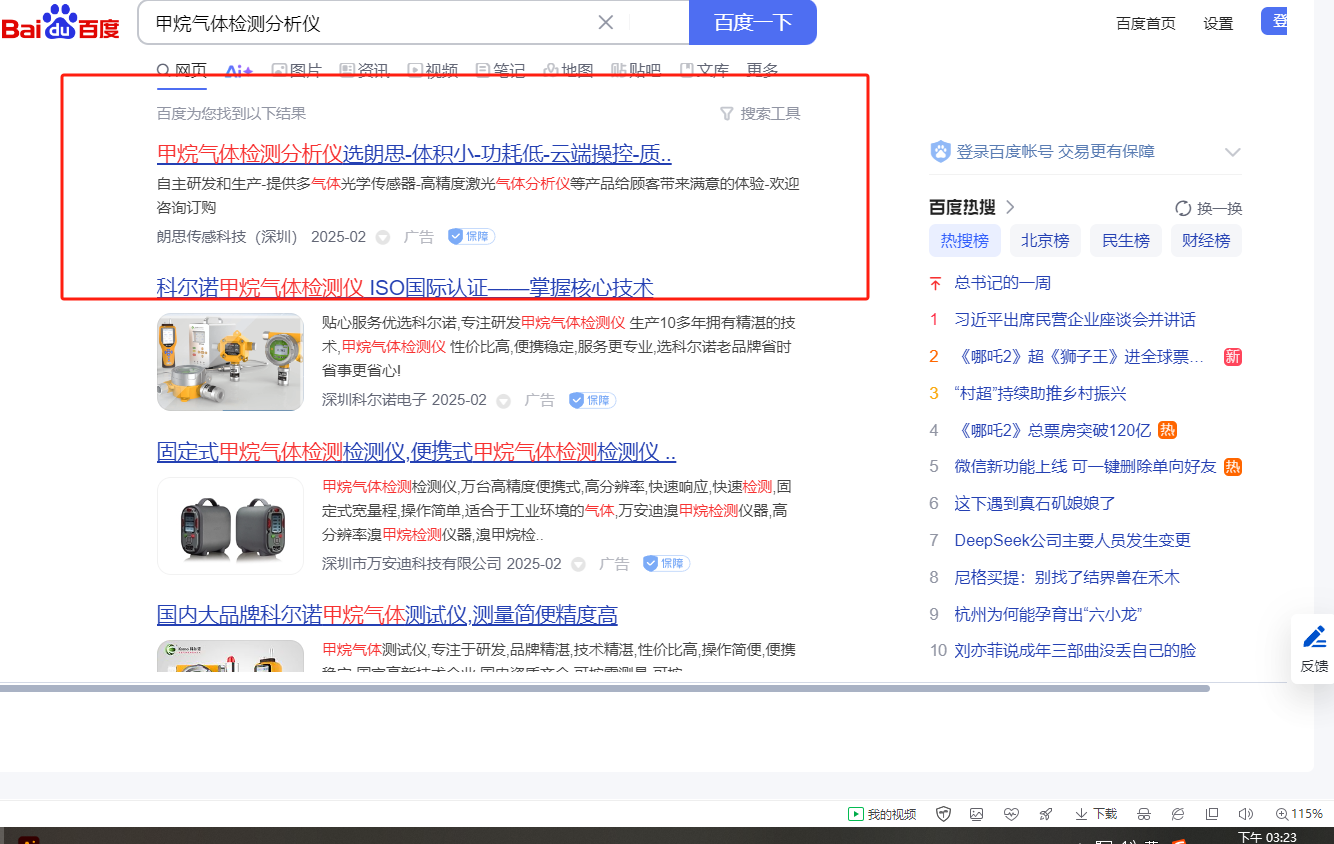
Task: Open hot search “村超”持续助推乡村振兴
Action: [1041, 393]
